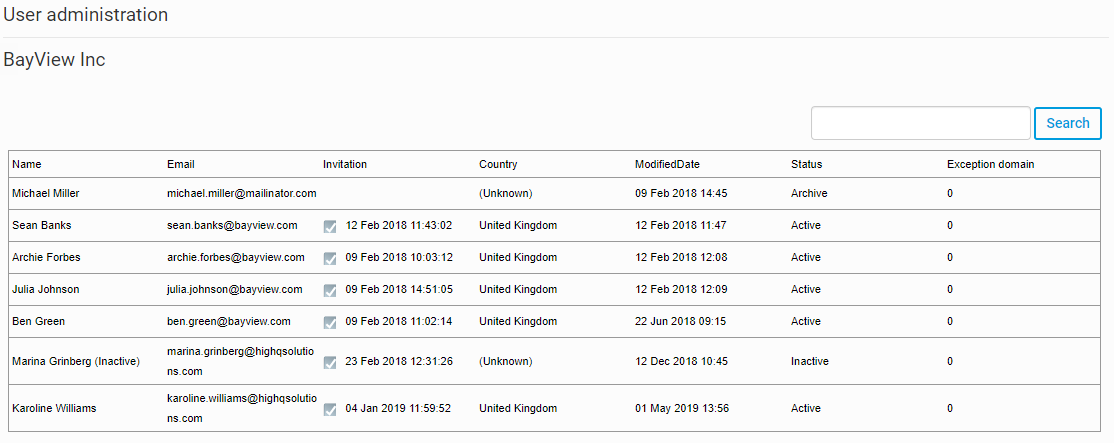Screen dimensions: 1114x443
Task: Click the BayView Inc organization heading
Action: click(x=54, y=60)
